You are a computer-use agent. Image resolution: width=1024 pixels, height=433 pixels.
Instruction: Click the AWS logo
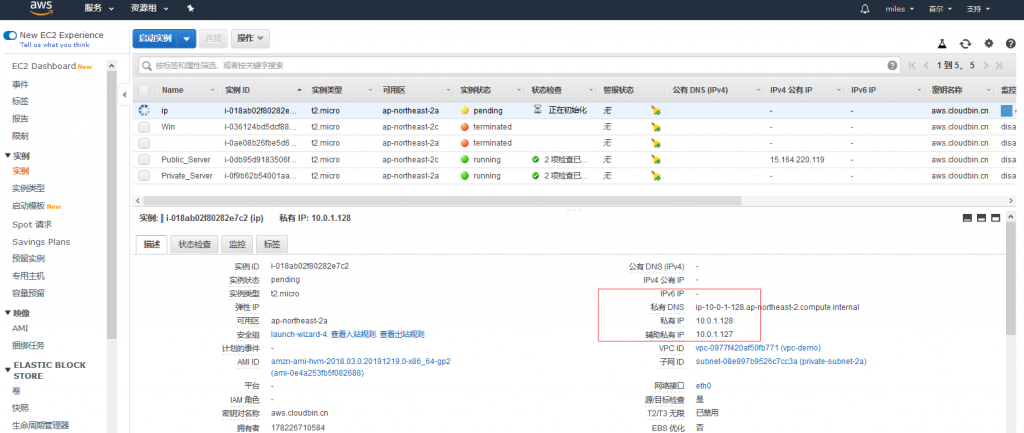[41, 8]
